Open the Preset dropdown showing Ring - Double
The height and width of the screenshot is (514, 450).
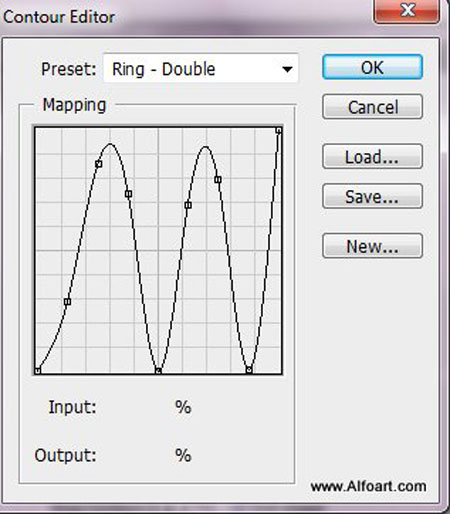pyautogui.click(x=201, y=69)
